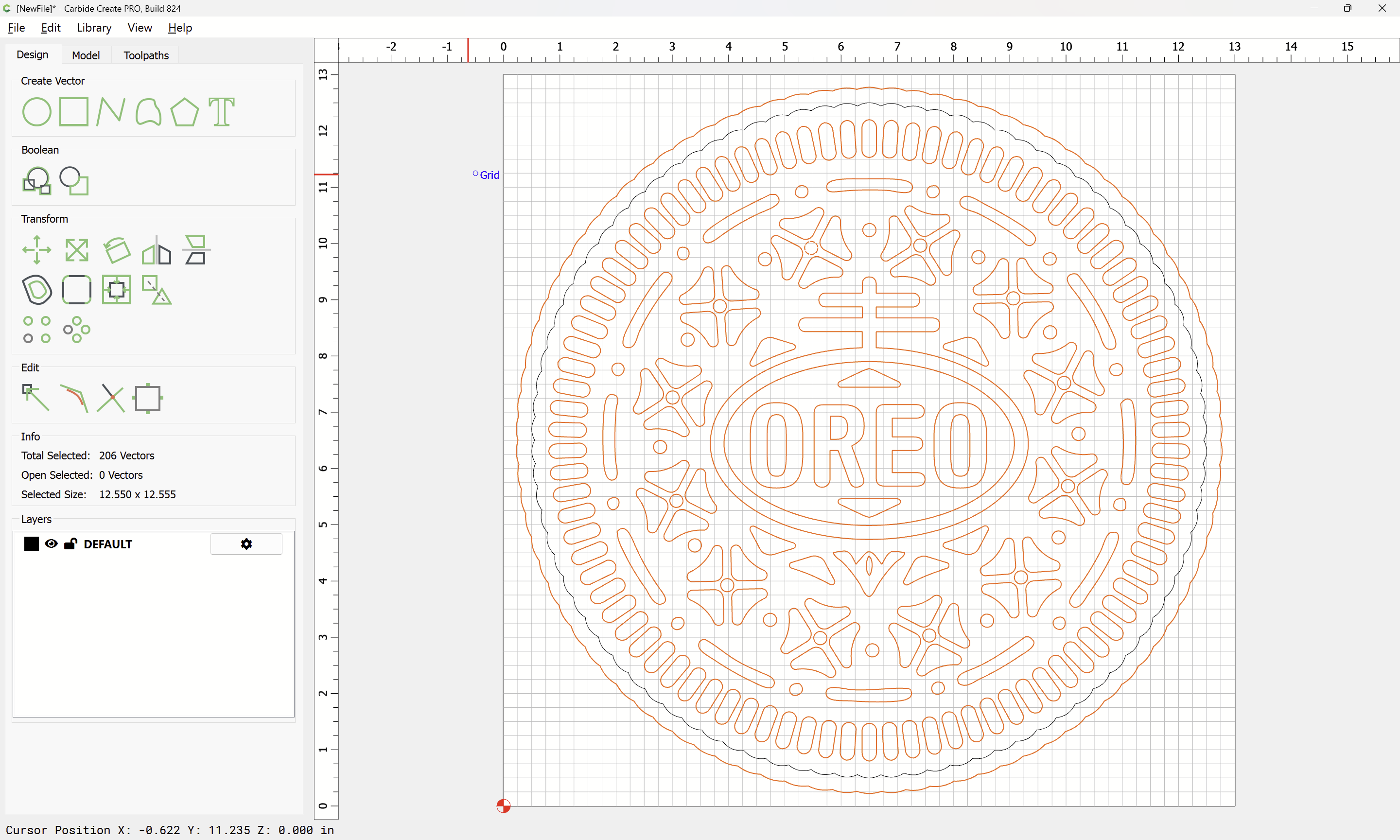Viewport: 1400px width, 840px height.
Task: Toggle the DEFAULT layer lock
Action: (x=70, y=544)
